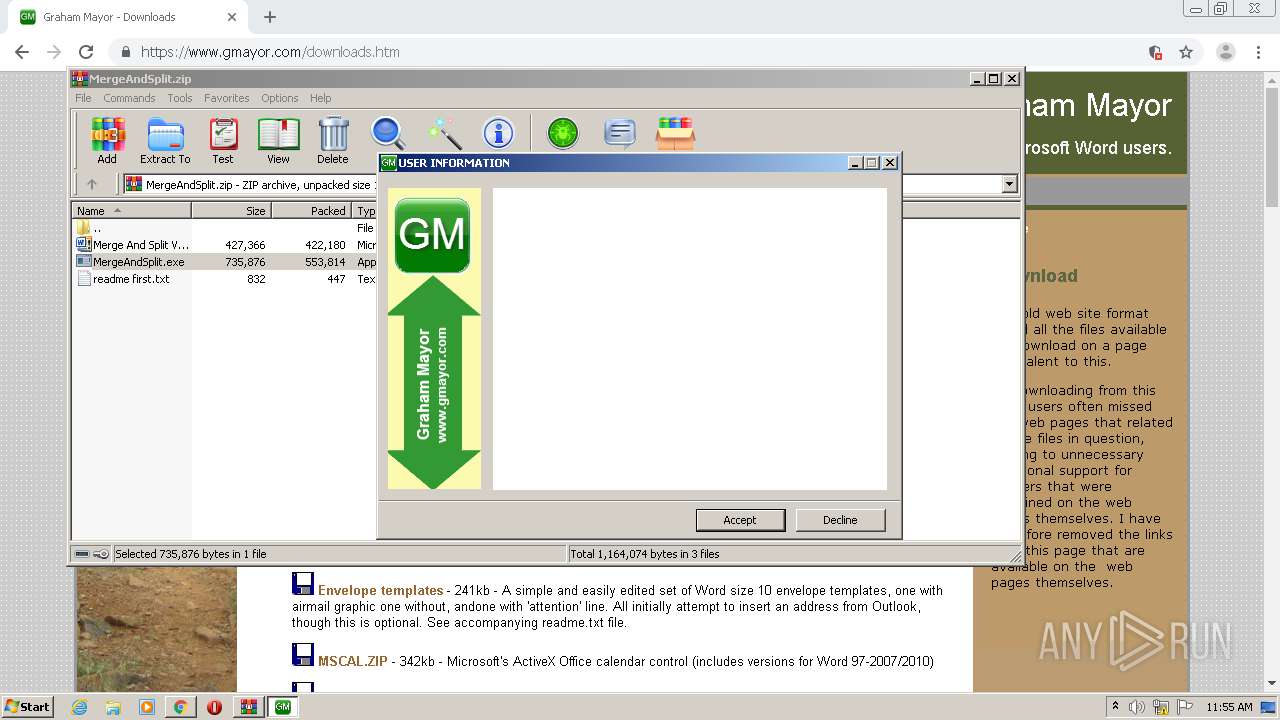Open File Explorer from the taskbar
Image resolution: width=1280 pixels, height=720 pixels.
pos(113,707)
